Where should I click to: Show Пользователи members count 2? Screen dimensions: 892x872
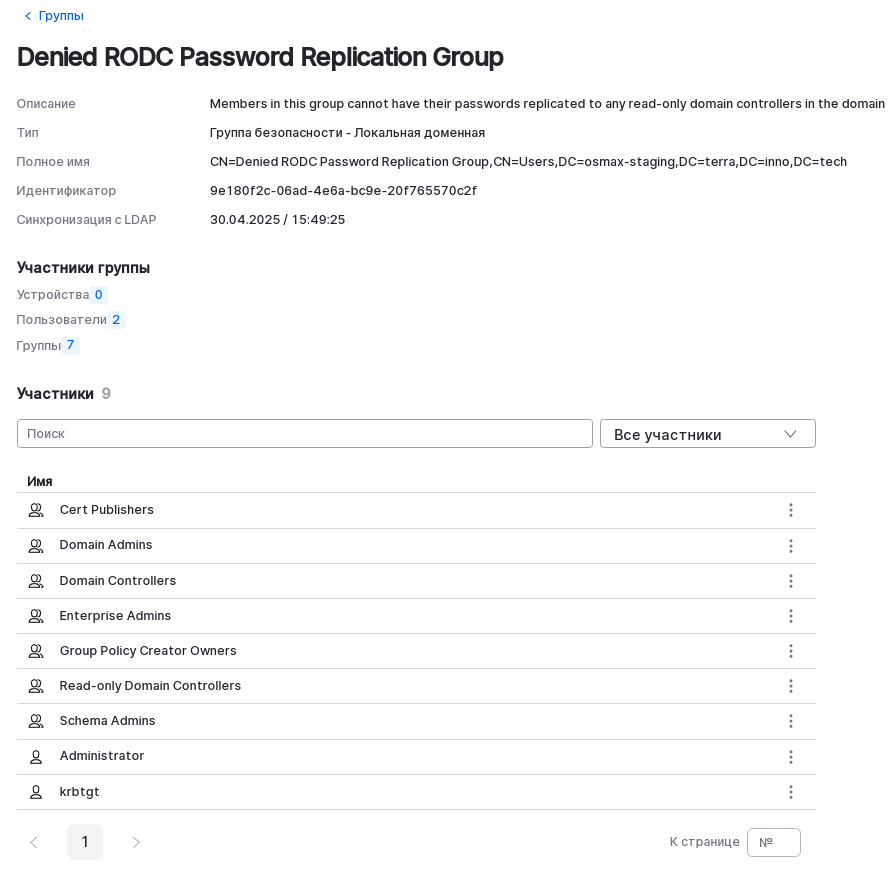116,320
